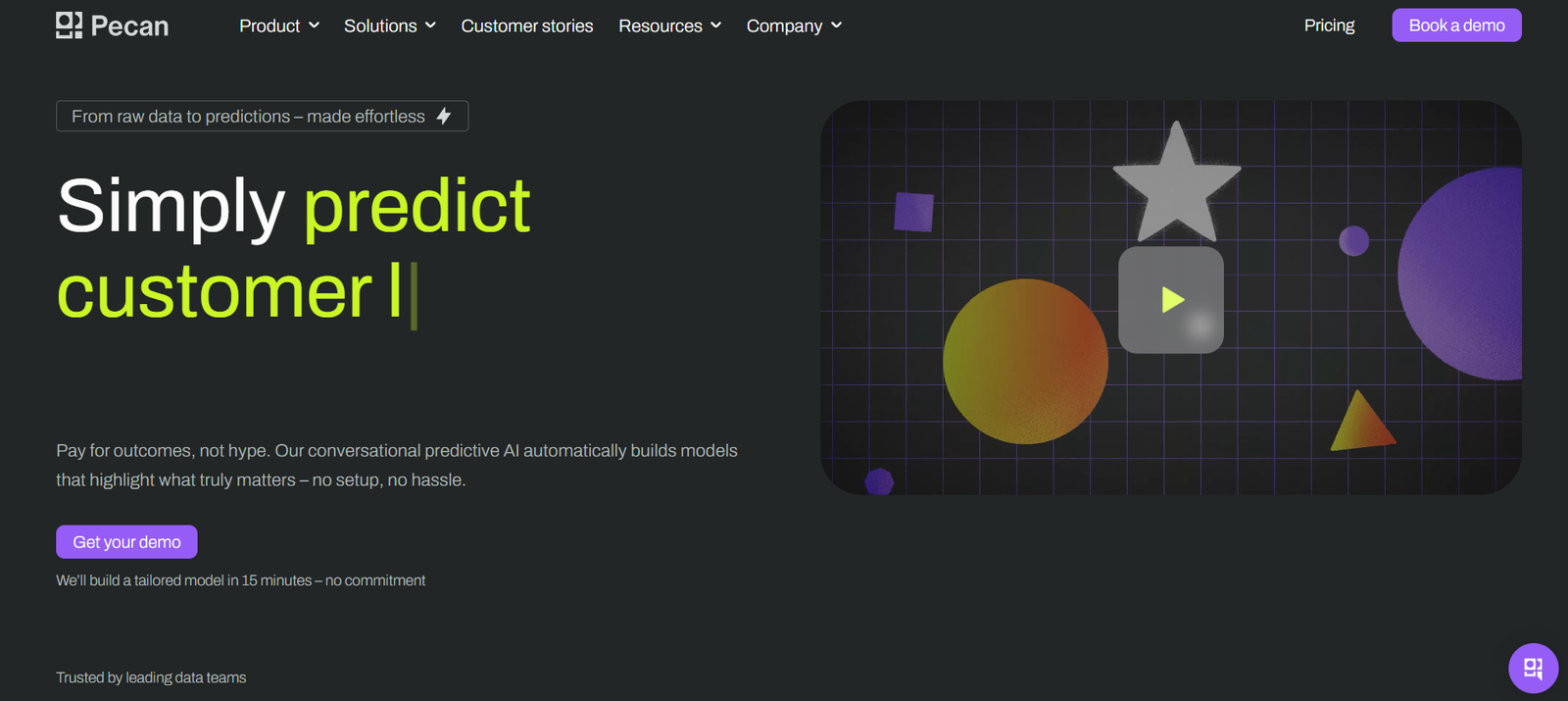Open the chat widget icon
The image size is (1568, 701).
1533,669
